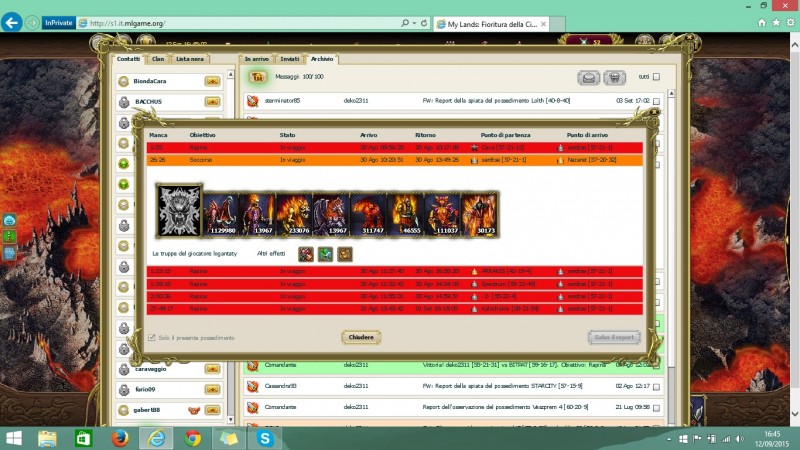Open Internet Explorer from the taskbar
The height and width of the screenshot is (450, 800).
pyautogui.click(x=157, y=438)
